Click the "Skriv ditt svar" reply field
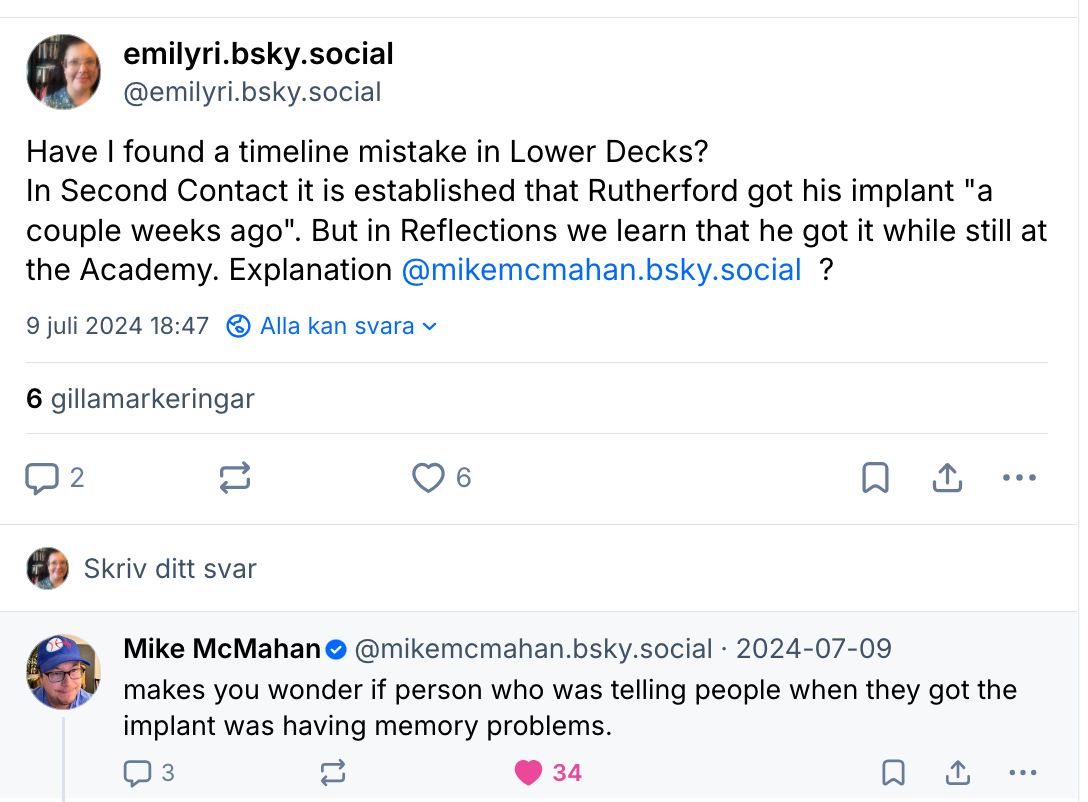Viewport: 1088px width, 802px height. click(x=170, y=569)
